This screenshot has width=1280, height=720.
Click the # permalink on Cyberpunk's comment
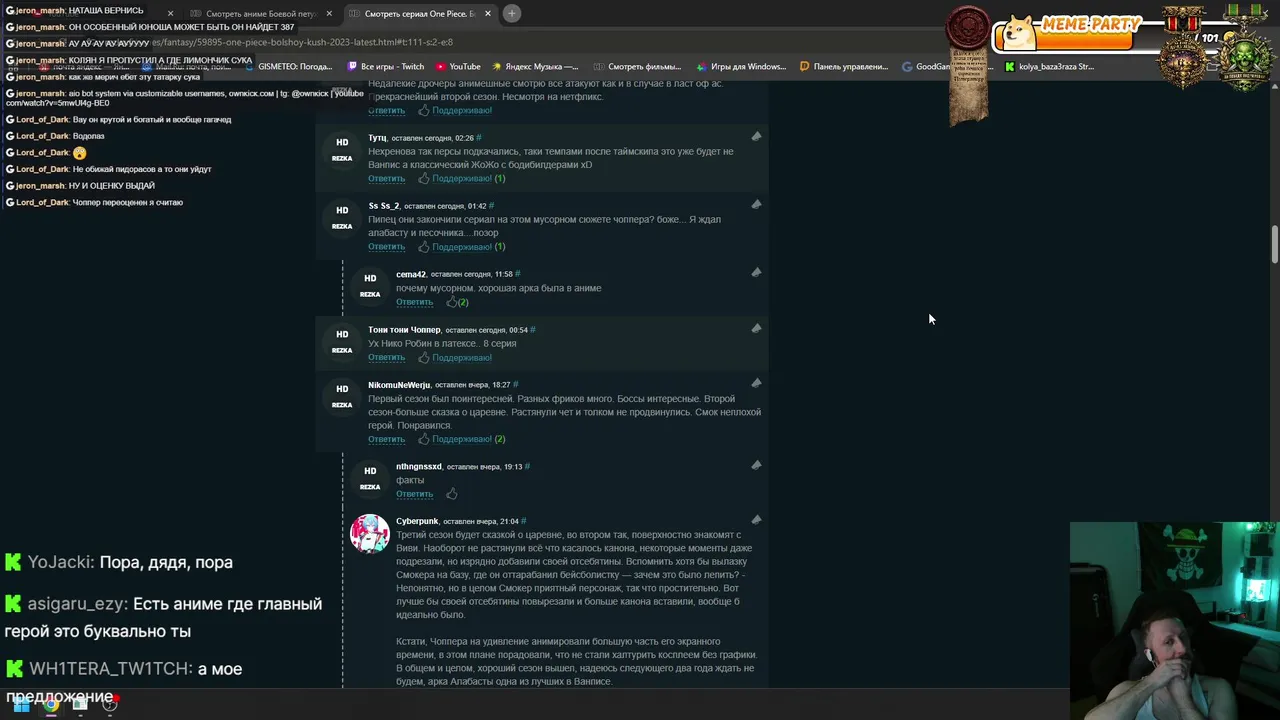[523, 521]
